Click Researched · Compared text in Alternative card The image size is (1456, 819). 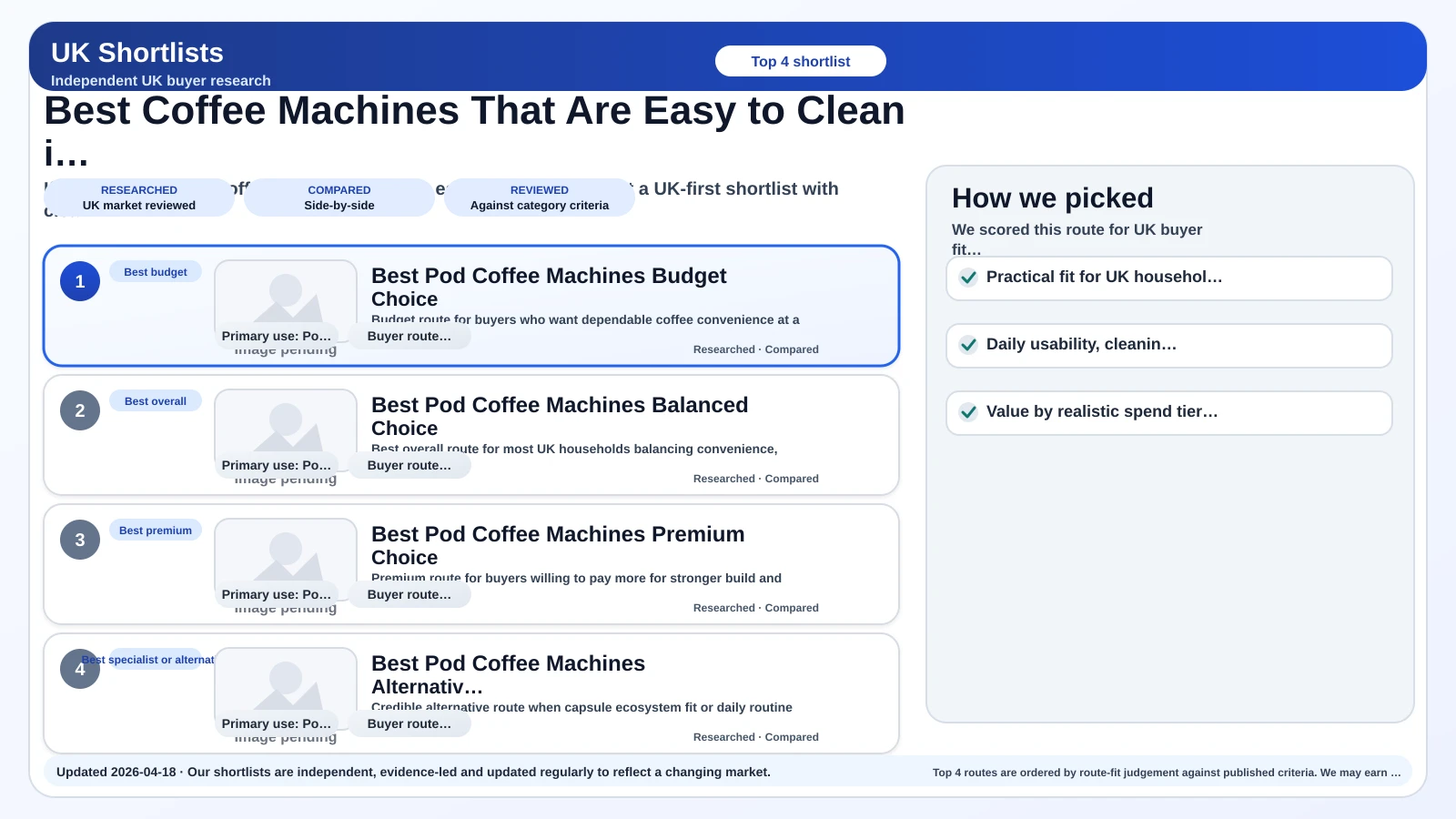point(755,737)
